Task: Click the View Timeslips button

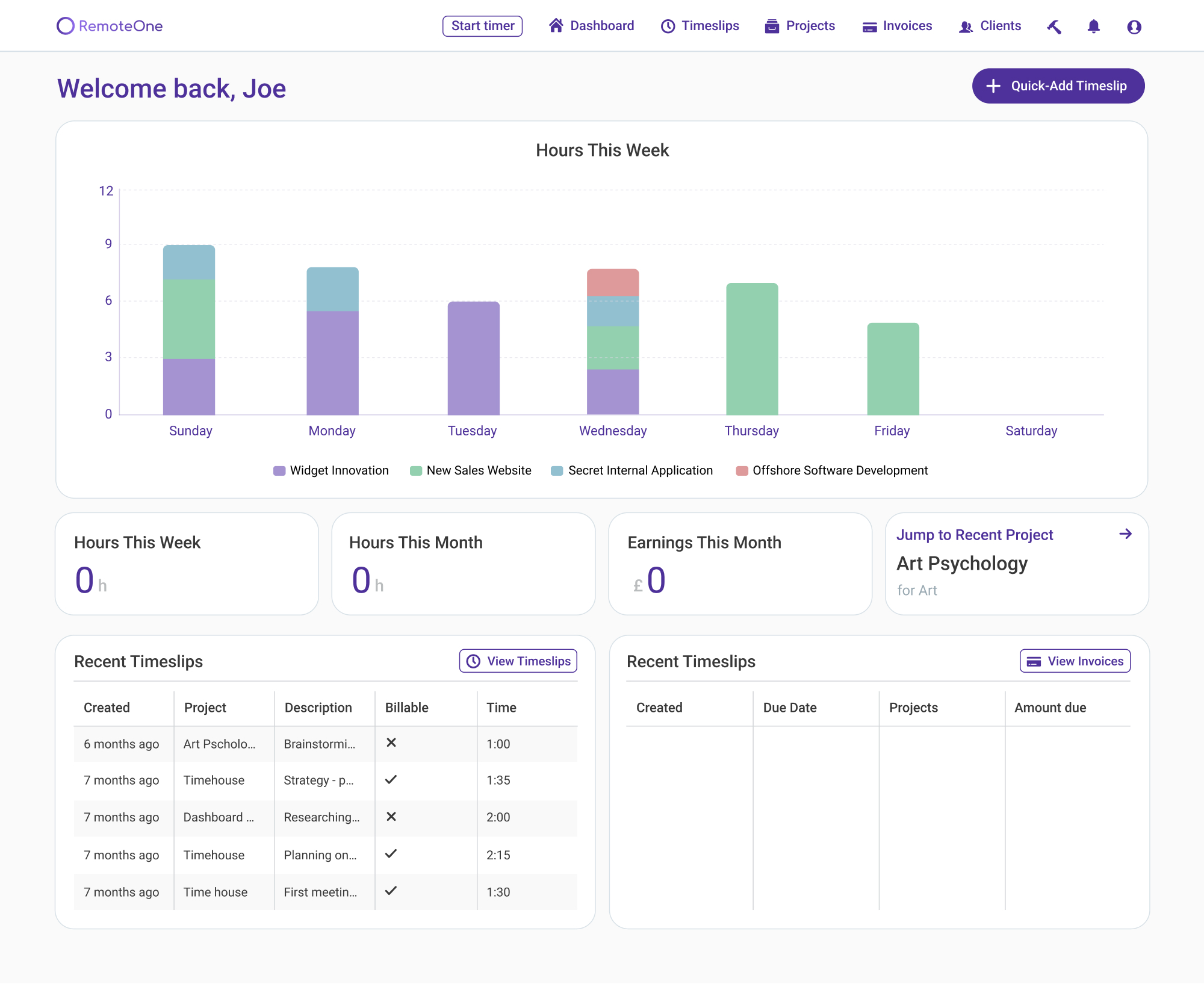Action: point(518,661)
